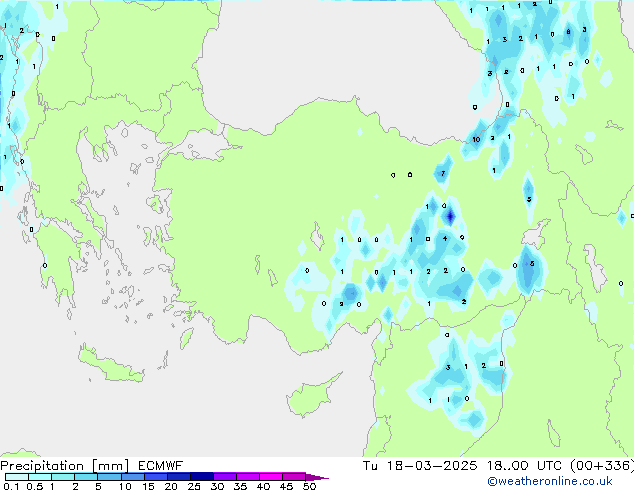Image resolution: width=634 pixels, height=490 pixels.
Task: Click the '40' legend scale number
Action: pyautogui.click(x=263, y=486)
